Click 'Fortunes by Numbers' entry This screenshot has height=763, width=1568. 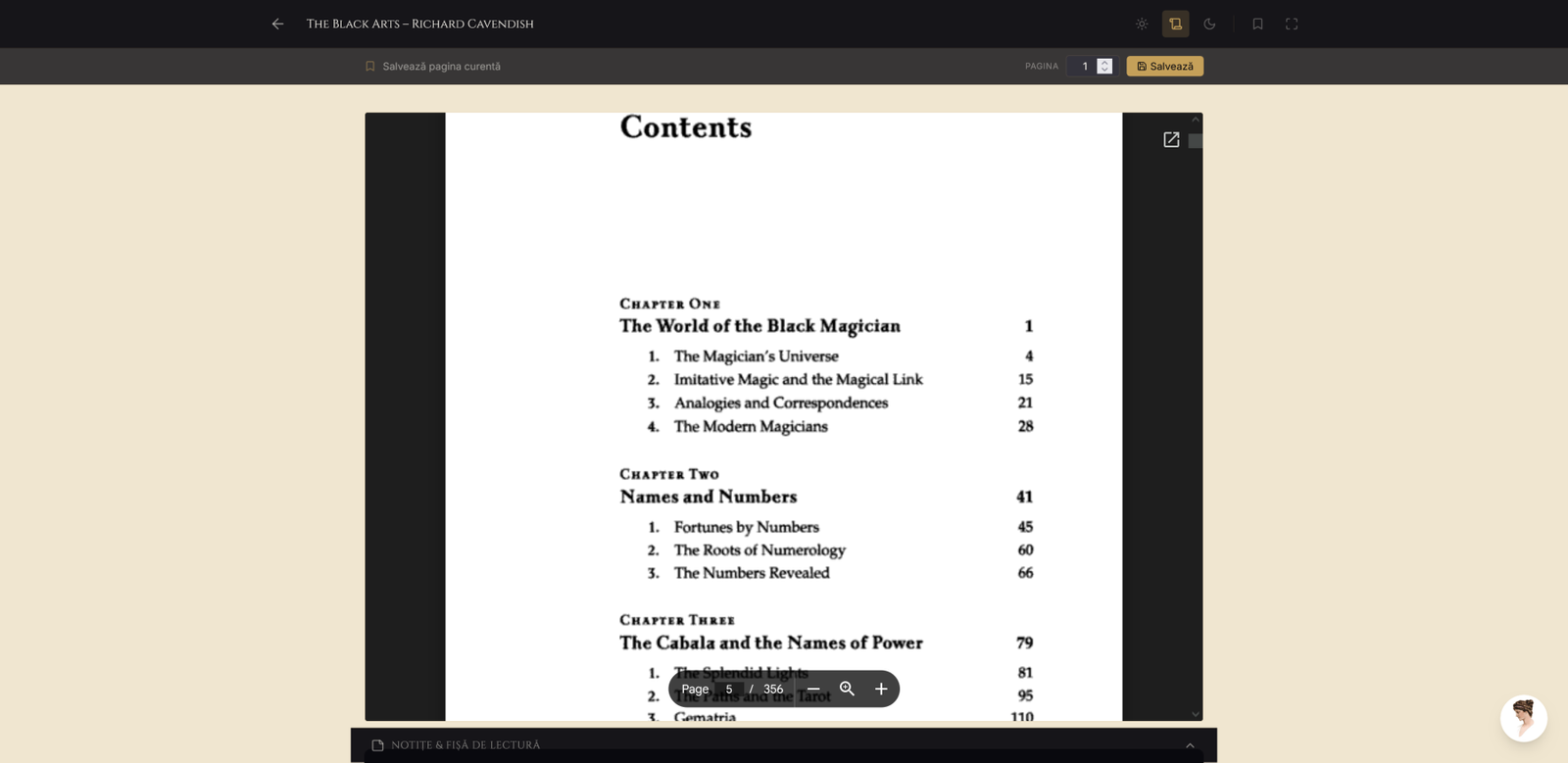(746, 527)
